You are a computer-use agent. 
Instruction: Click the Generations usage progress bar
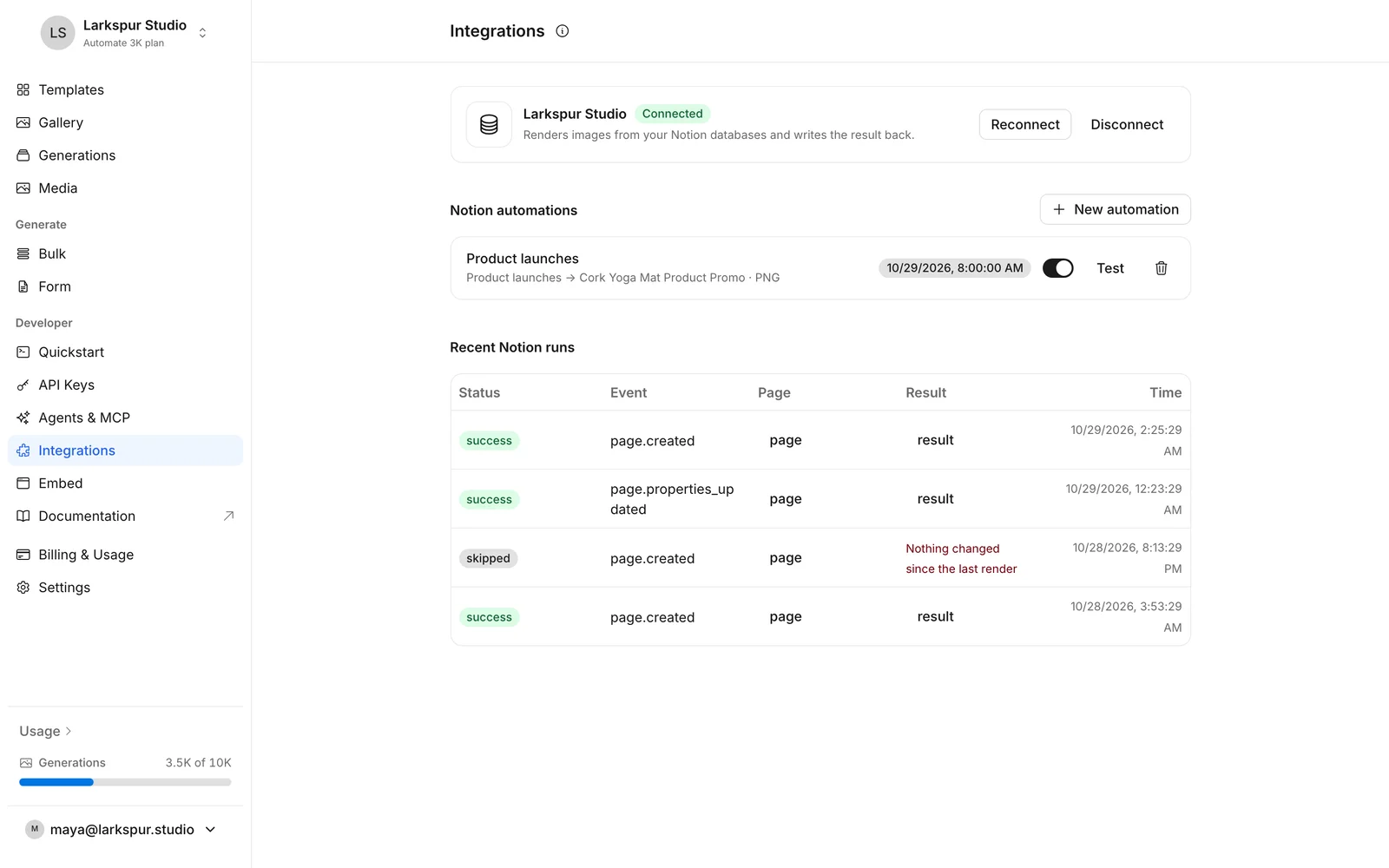pos(125,782)
